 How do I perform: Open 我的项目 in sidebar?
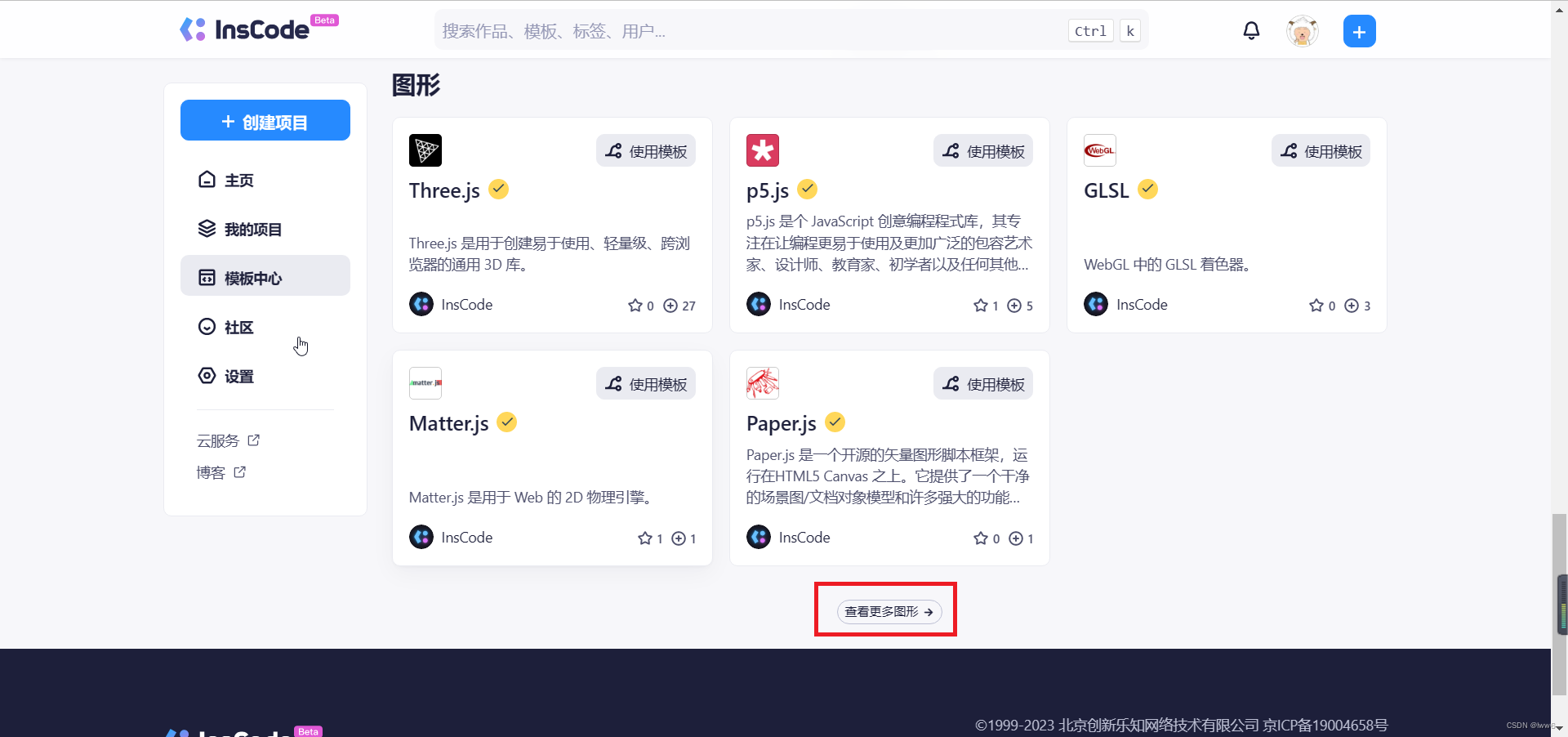pos(265,229)
